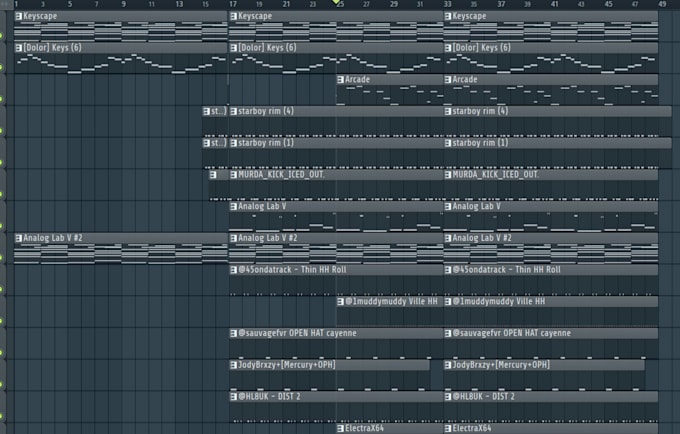Viewport: 680px width, 434px height.
Task: Mute the track holding Analog Lab V #2 clips
Action: pyautogui.click(x=1, y=258)
